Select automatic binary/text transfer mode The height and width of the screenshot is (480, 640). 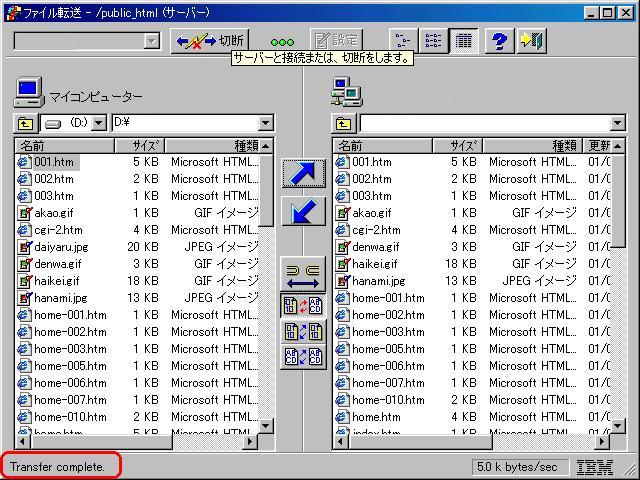pyautogui.click(x=304, y=306)
